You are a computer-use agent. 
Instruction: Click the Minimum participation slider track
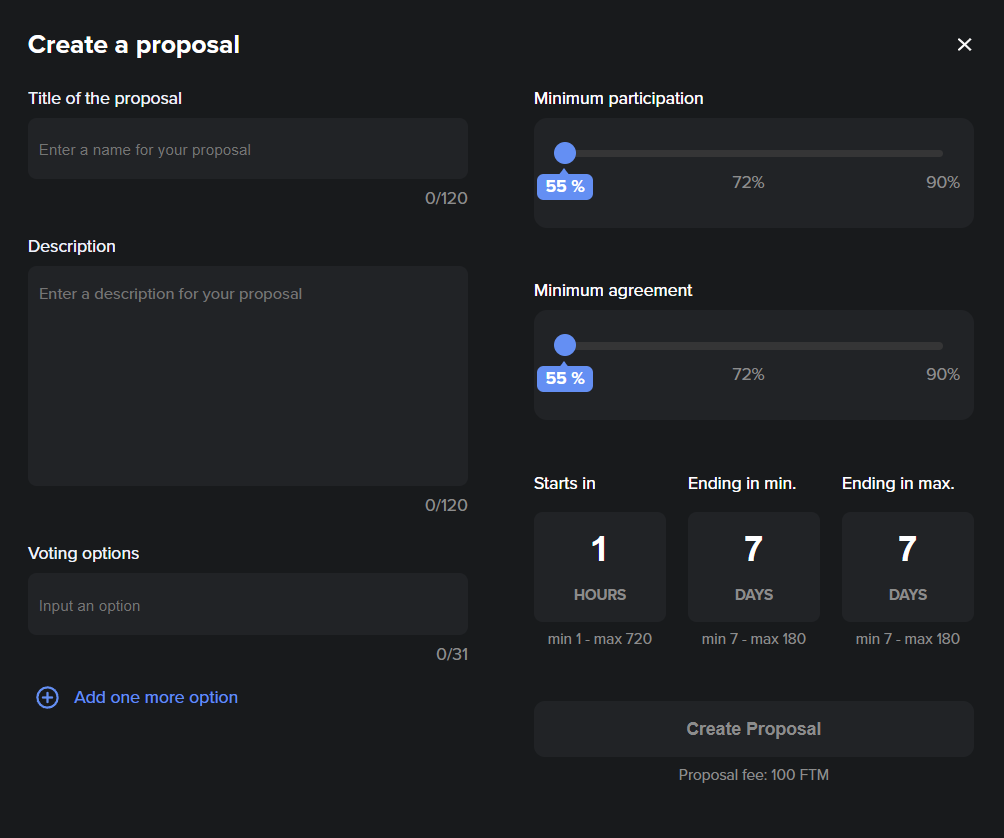click(x=760, y=153)
